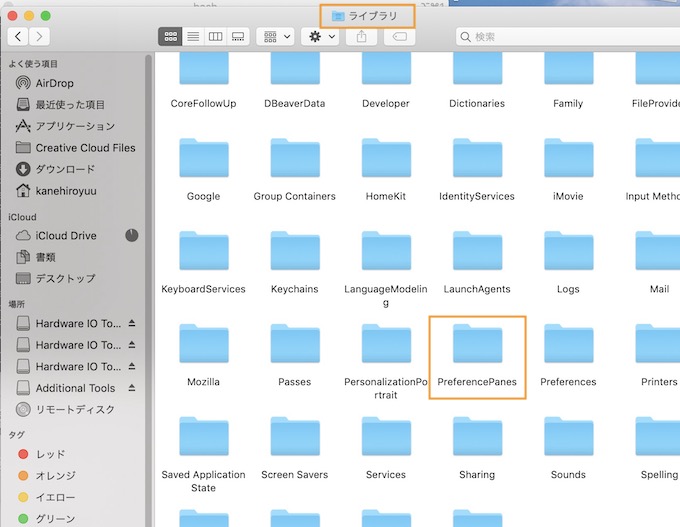Image resolution: width=680 pixels, height=527 pixels.
Task: Select the レッド tag
Action: (42, 454)
